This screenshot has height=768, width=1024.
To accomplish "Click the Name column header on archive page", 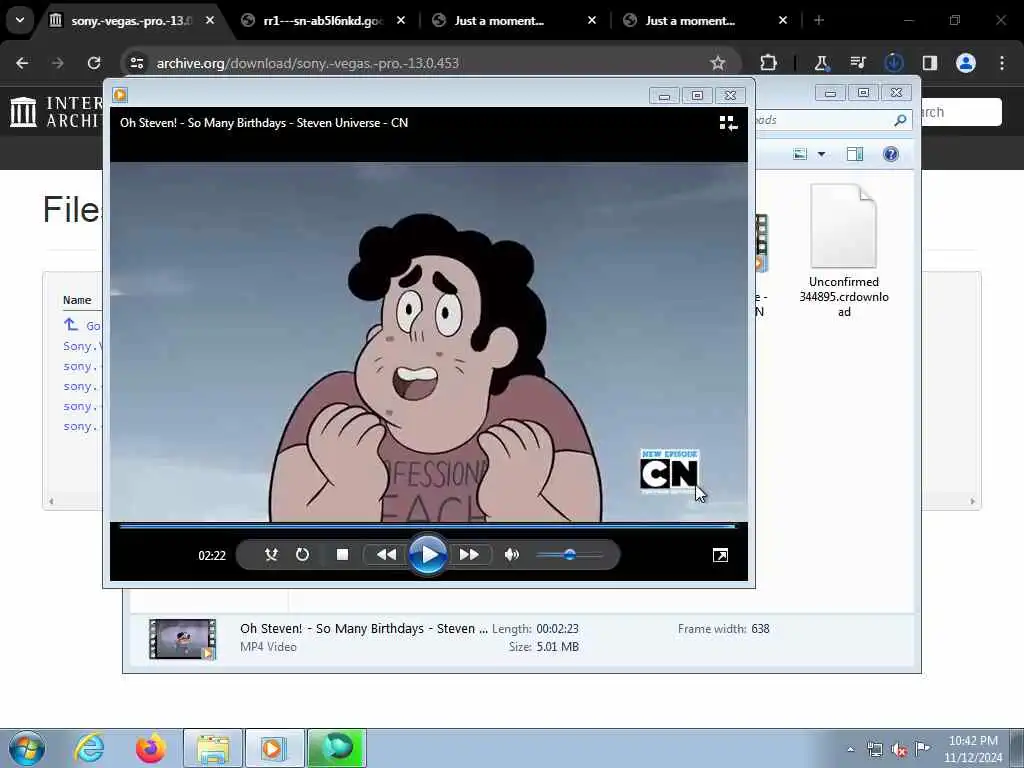I will (x=77, y=300).
